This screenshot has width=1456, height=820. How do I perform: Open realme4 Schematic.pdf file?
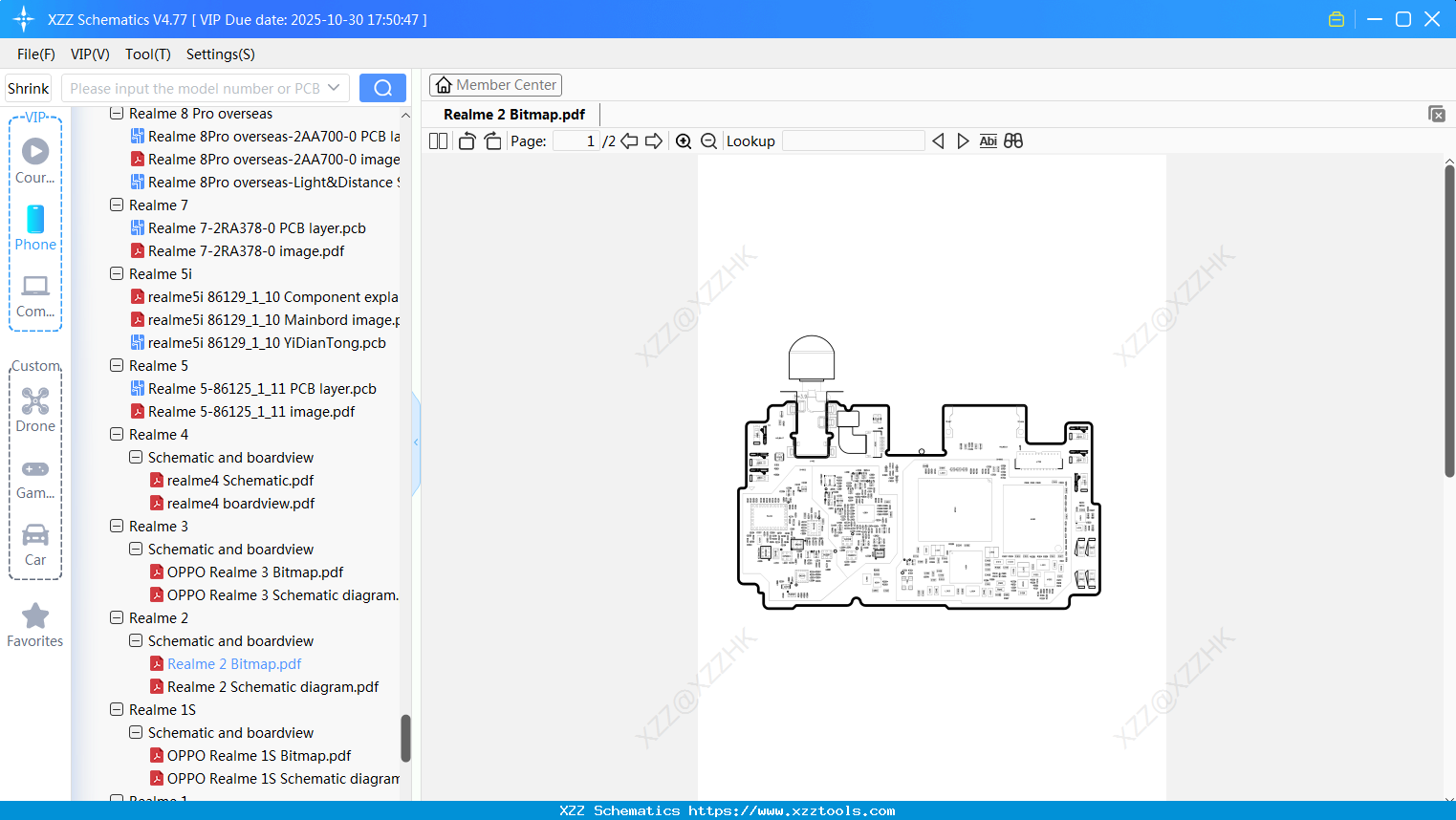(x=240, y=481)
